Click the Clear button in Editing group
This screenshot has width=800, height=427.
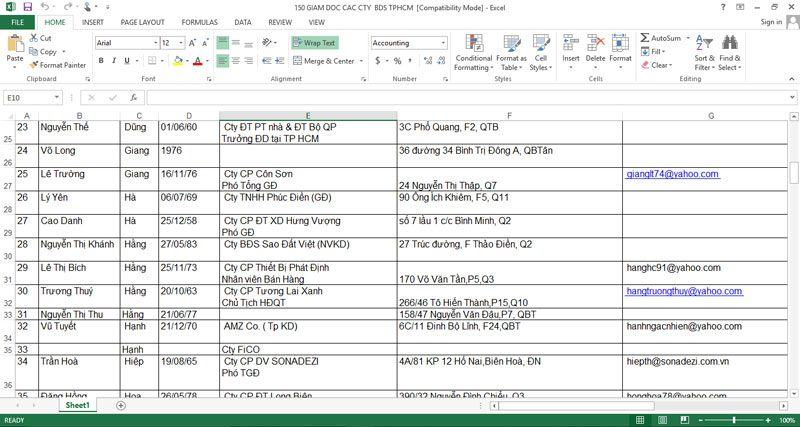click(657, 65)
